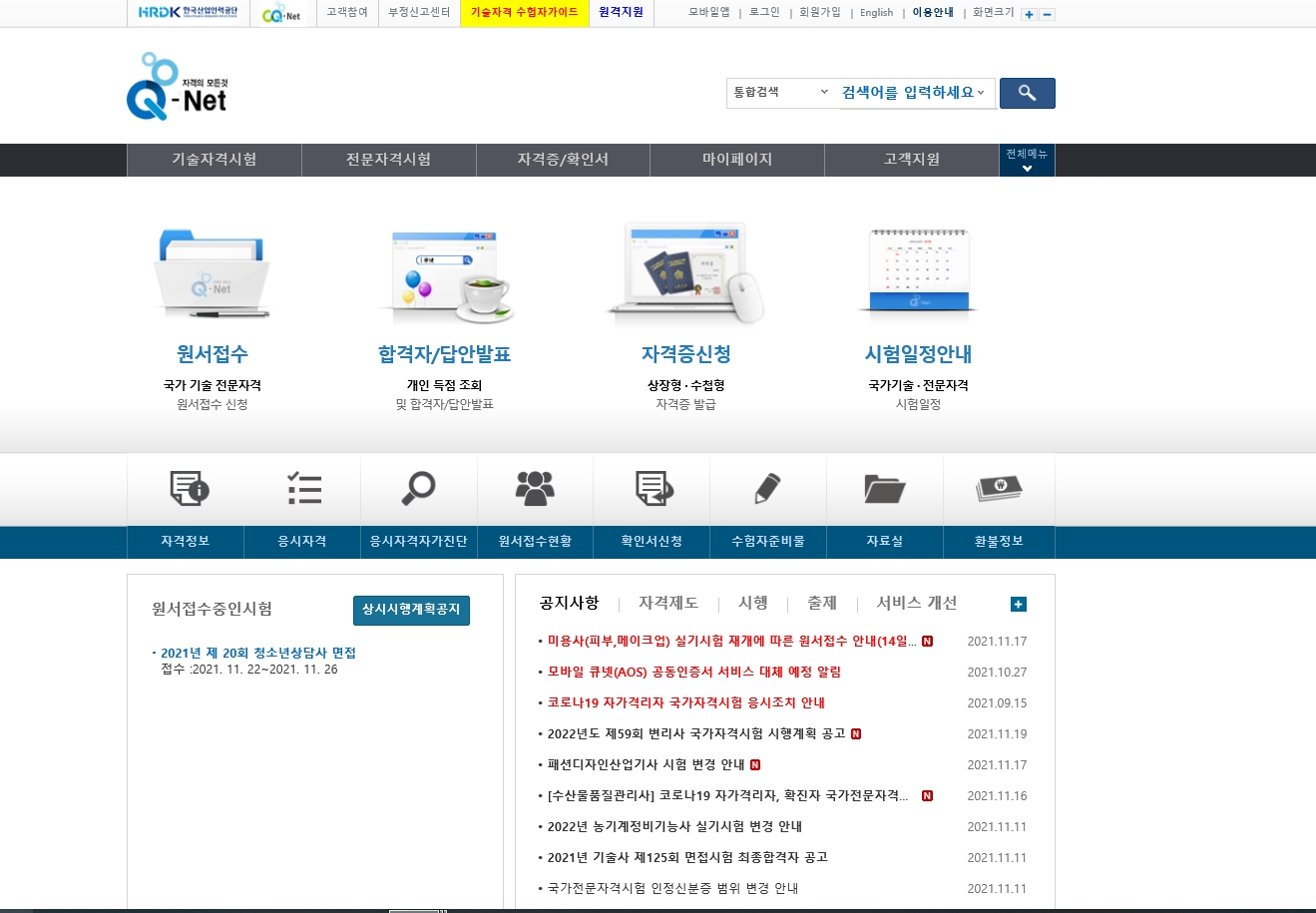Open 원서접수현황 people icon

535,489
